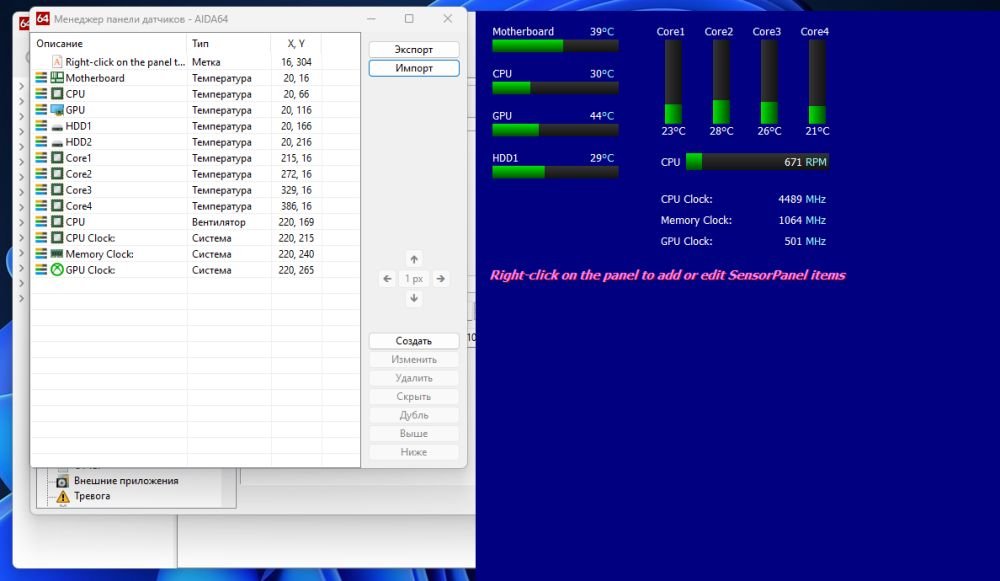This screenshot has width=1000, height=581.
Task: Click bar-type icon beside Motherboard row
Action: coord(41,78)
